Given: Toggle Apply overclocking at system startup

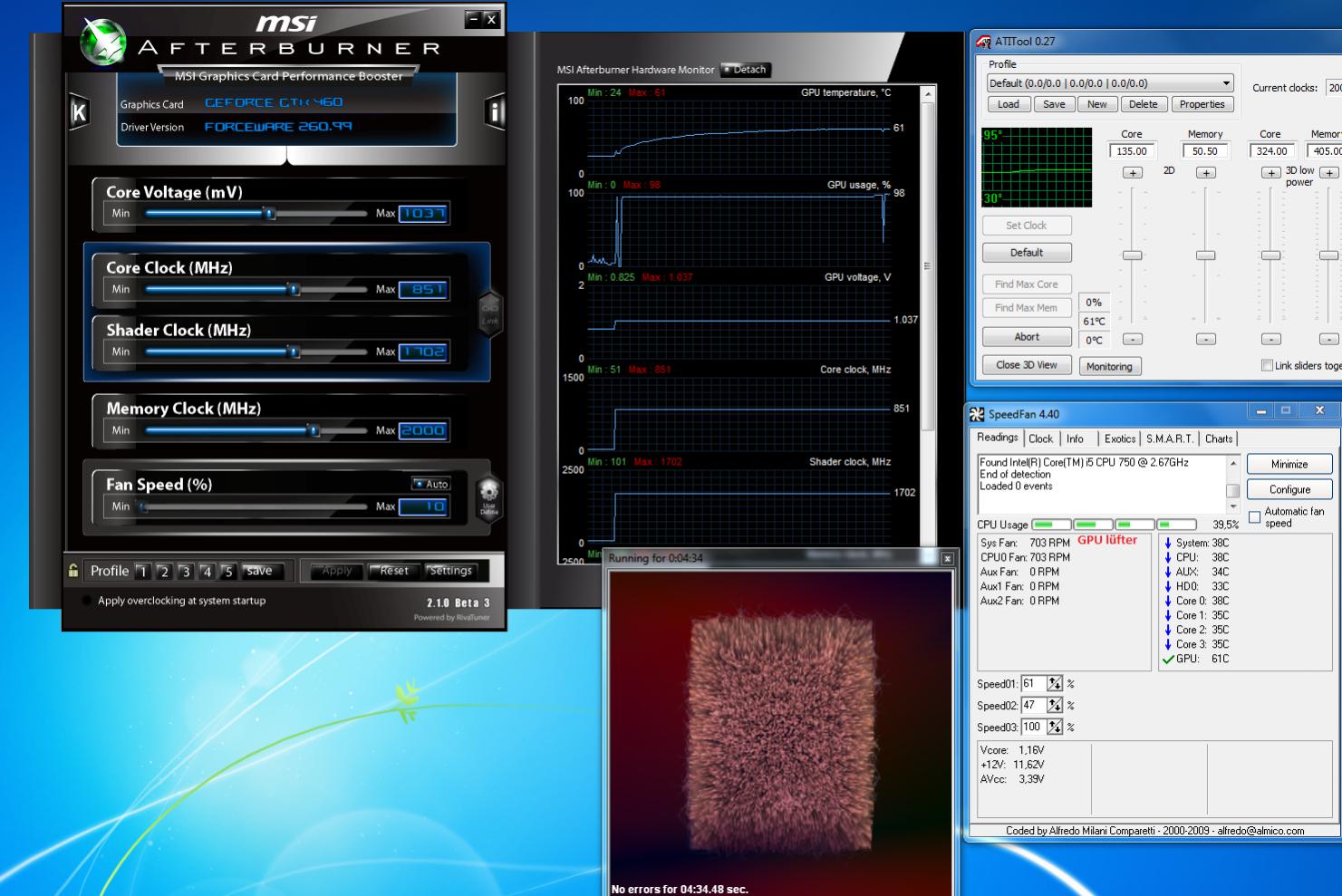Looking at the screenshot, I should point(88,601).
